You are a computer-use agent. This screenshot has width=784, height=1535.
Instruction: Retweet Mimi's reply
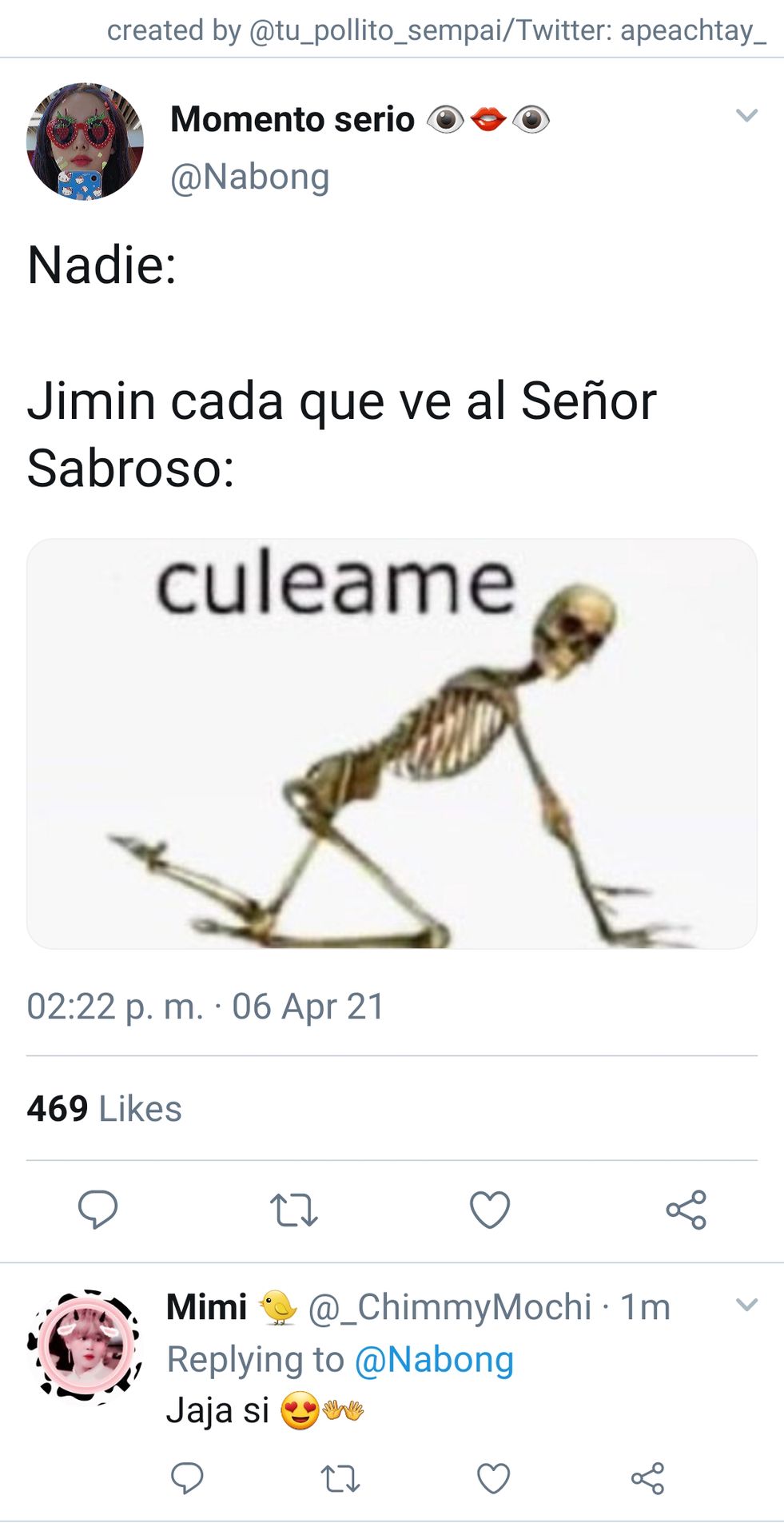click(340, 1479)
